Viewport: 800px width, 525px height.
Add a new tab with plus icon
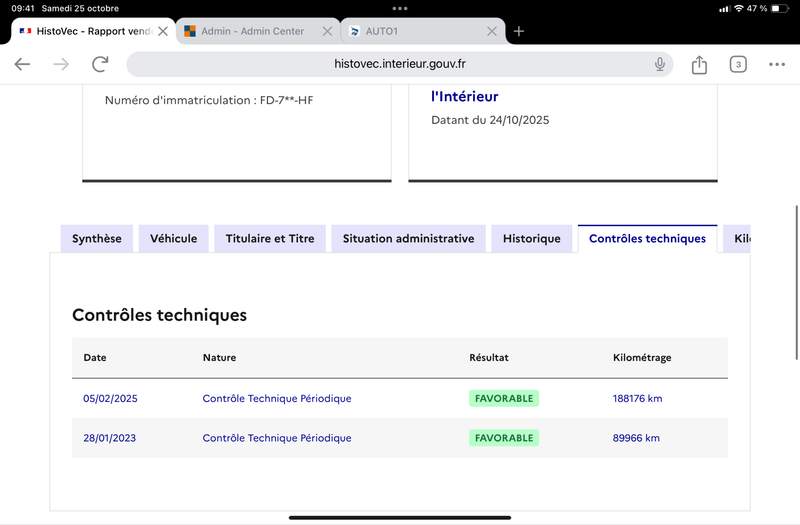(x=519, y=31)
